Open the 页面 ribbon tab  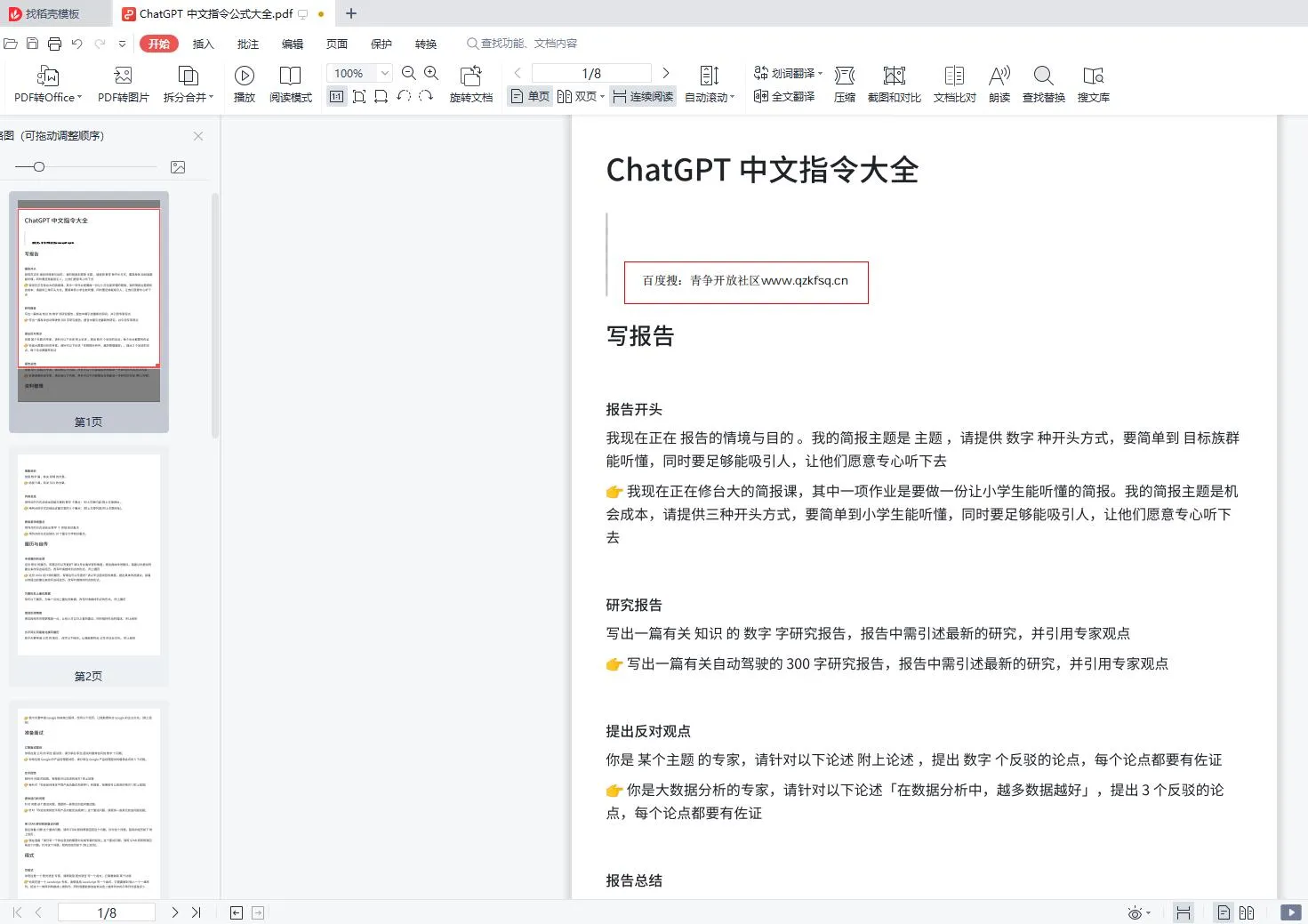coord(337,44)
